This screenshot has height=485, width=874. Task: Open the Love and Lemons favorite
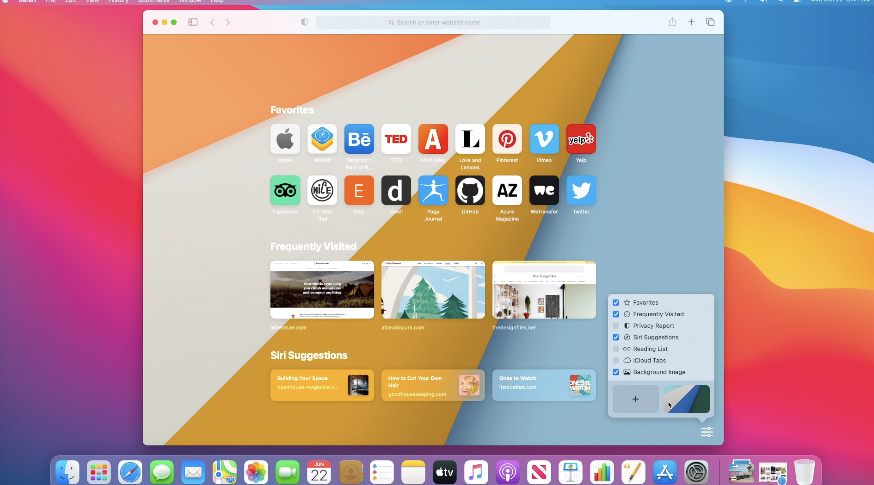pyautogui.click(x=470, y=139)
